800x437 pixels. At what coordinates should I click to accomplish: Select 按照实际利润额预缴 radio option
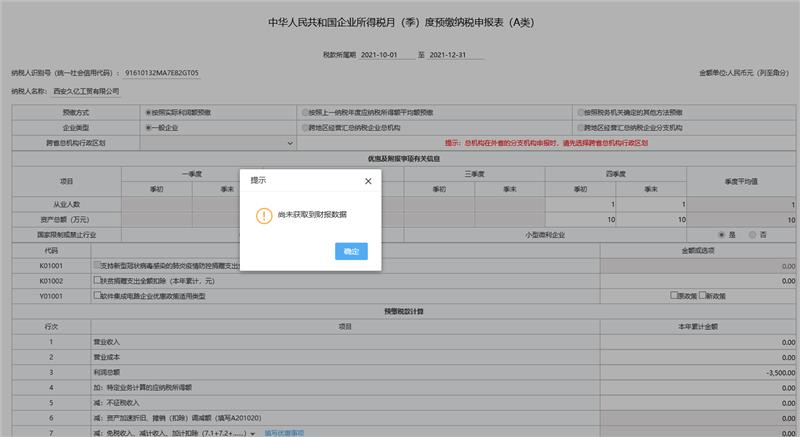[x=149, y=113]
